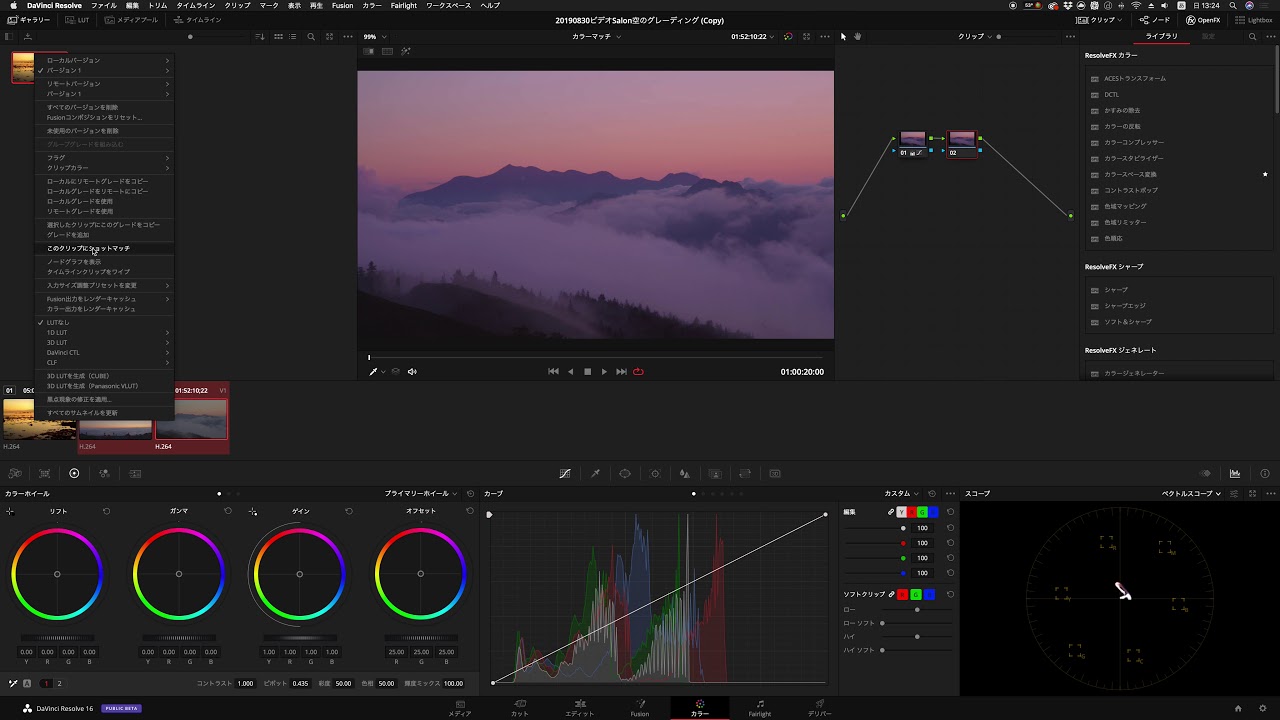Open the Clip node graph dropdown
Image resolution: width=1280 pixels, height=720 pixels.
pyautogui.click(x=975, y=36)
